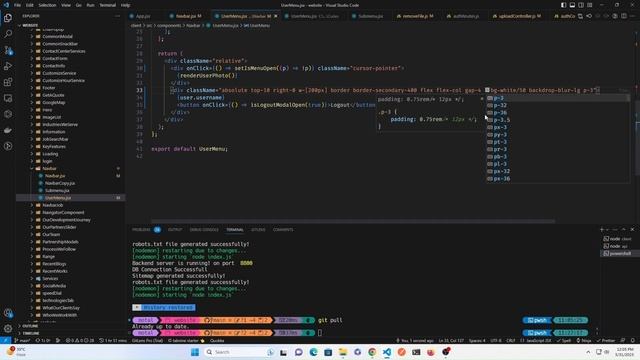Open the Run and Debug view
Viewport: 640px width, 360px height.
click(x=8, y=66)
